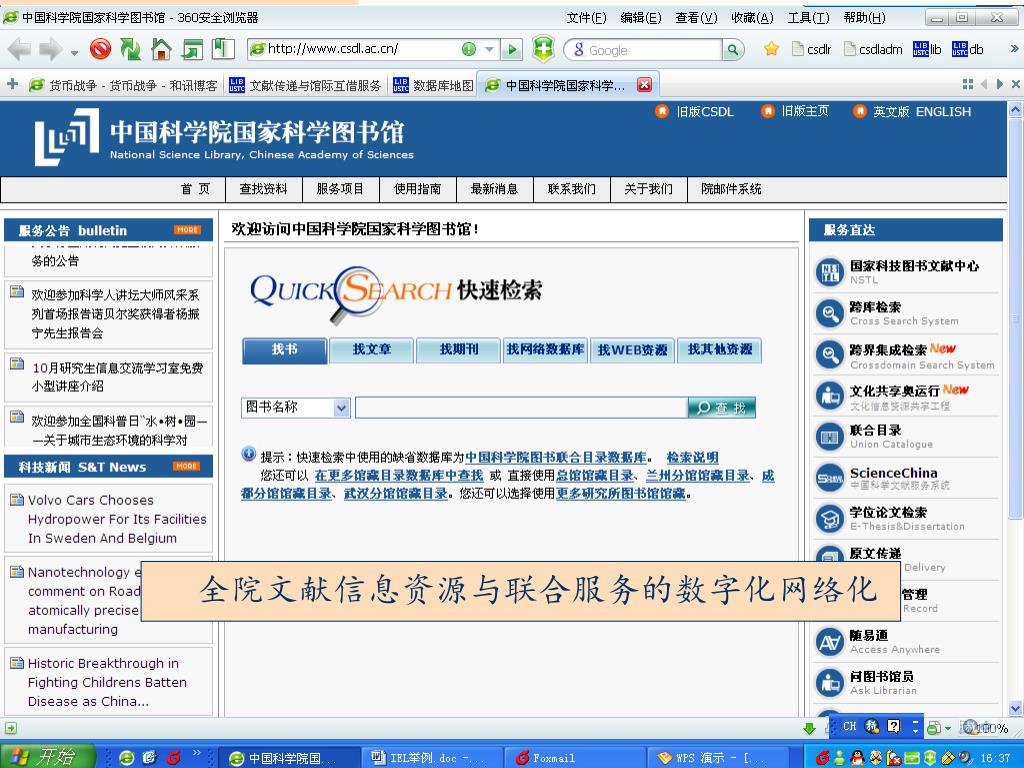Click the browser Forward arrow
The height and width of the screenshot is (768, 1024).
[x=50, y=50]
